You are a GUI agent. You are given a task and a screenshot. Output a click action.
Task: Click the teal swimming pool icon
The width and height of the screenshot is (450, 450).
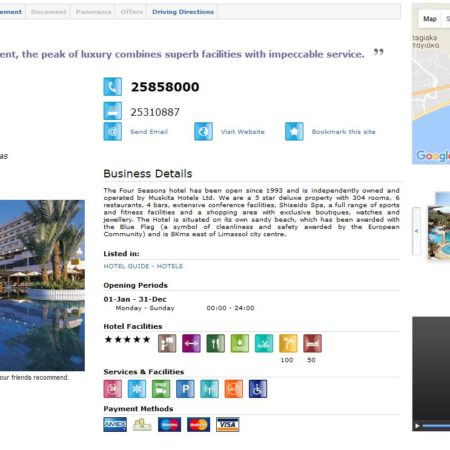264,343
